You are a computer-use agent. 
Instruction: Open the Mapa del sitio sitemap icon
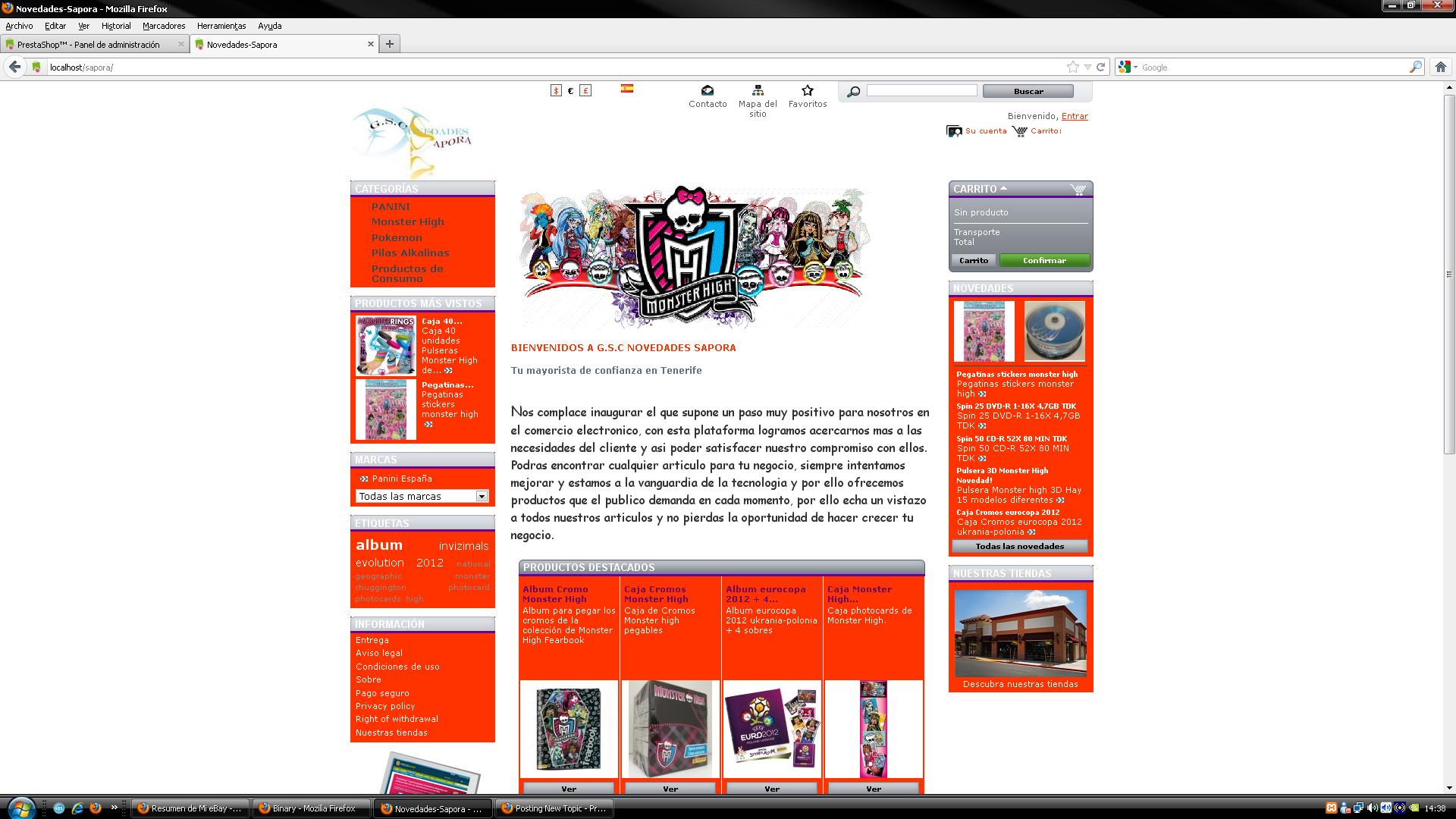click(757, 90)
